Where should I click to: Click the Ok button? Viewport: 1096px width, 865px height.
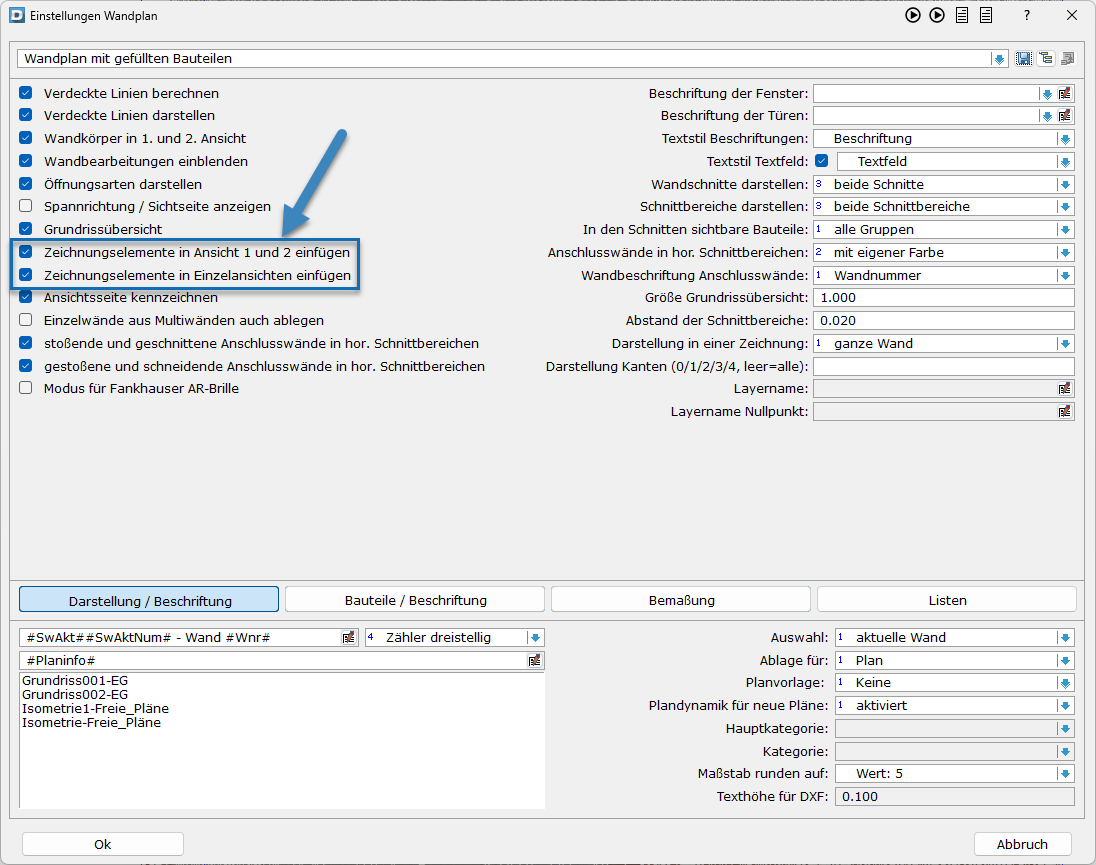[x=103, y=844]
